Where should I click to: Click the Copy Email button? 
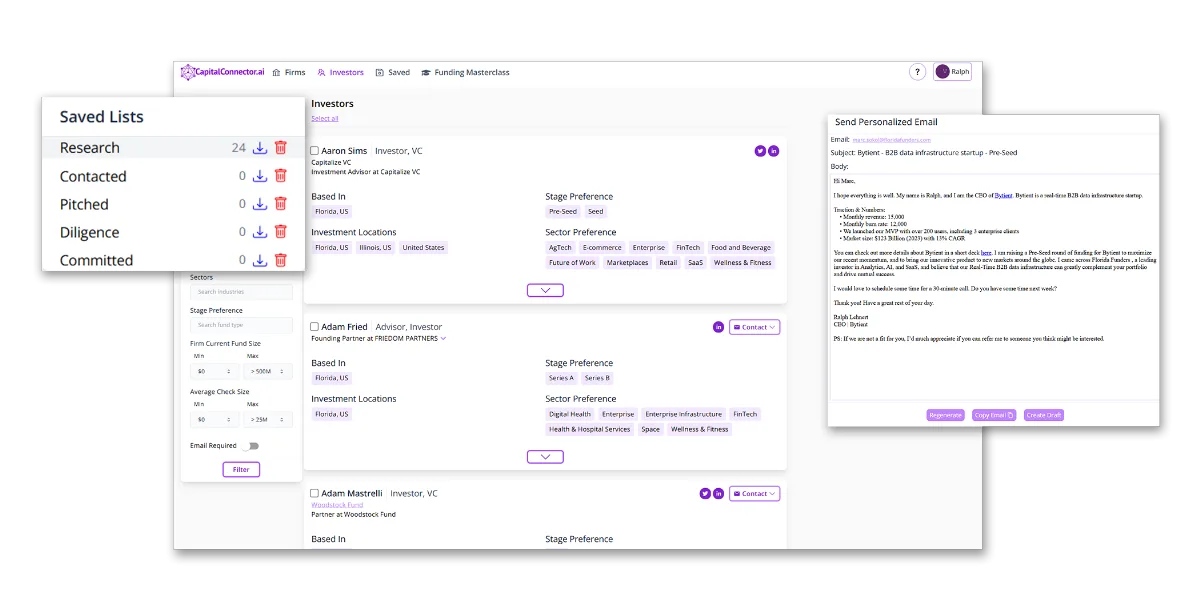pyautogui.click(x=994, y=415)
